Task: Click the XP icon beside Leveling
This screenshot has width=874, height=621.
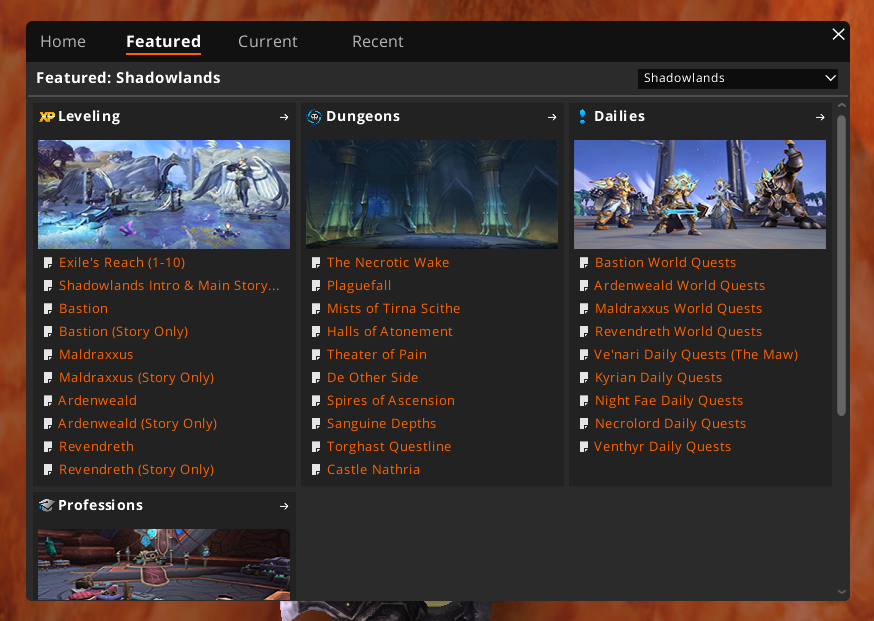Action: click(47, 117)
